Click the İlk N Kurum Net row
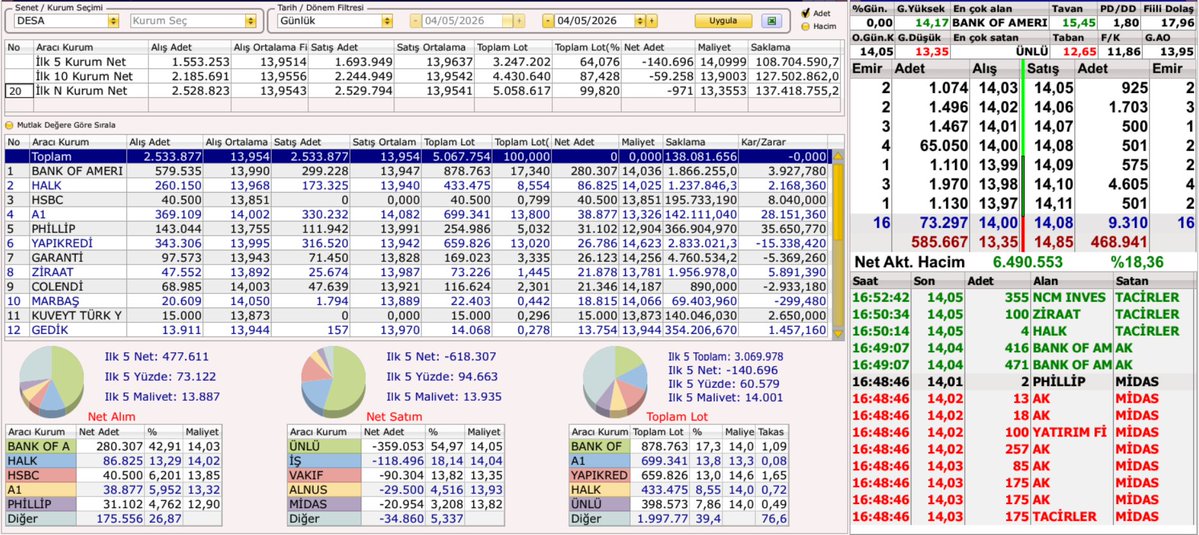 coord(422,91)
